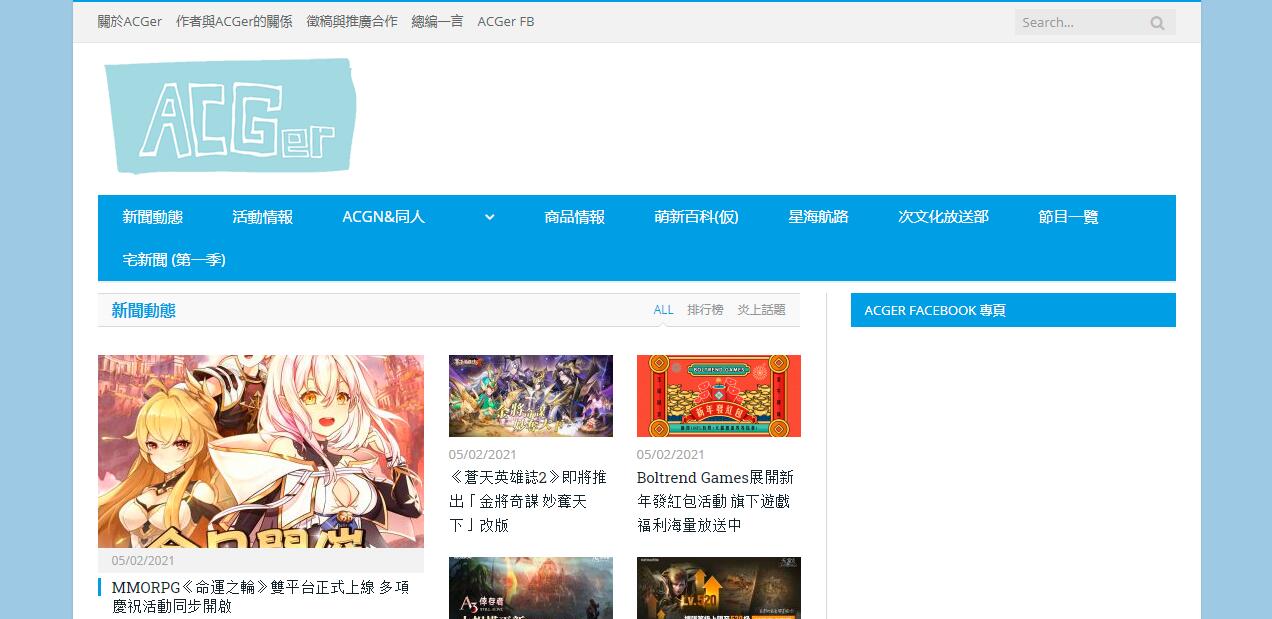Select the 萌新百科(仮) menu item
The width and height of the screenshot is (1272, 619).
click(697, 217)
